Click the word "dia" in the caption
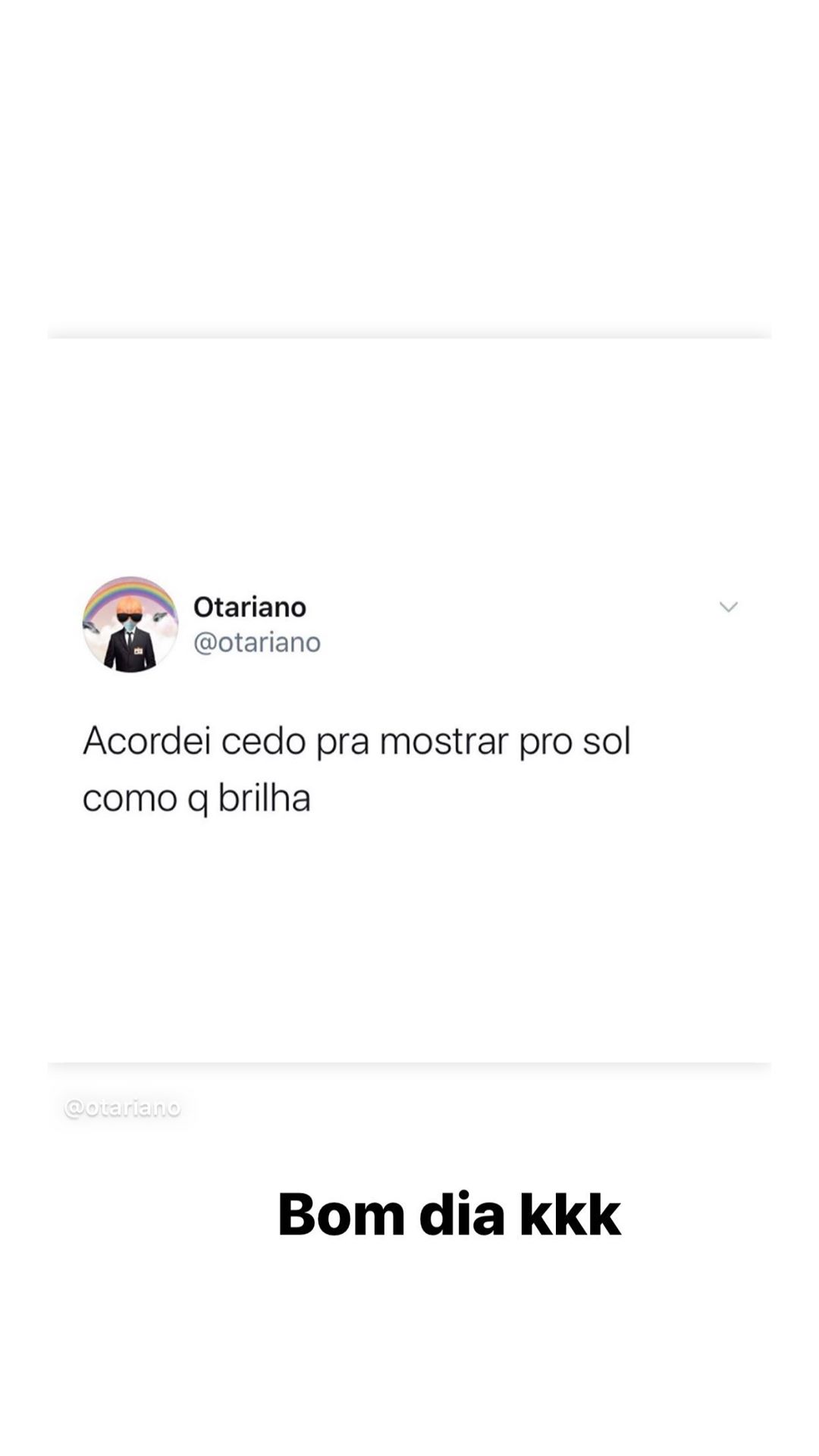 coord(462,1214)
